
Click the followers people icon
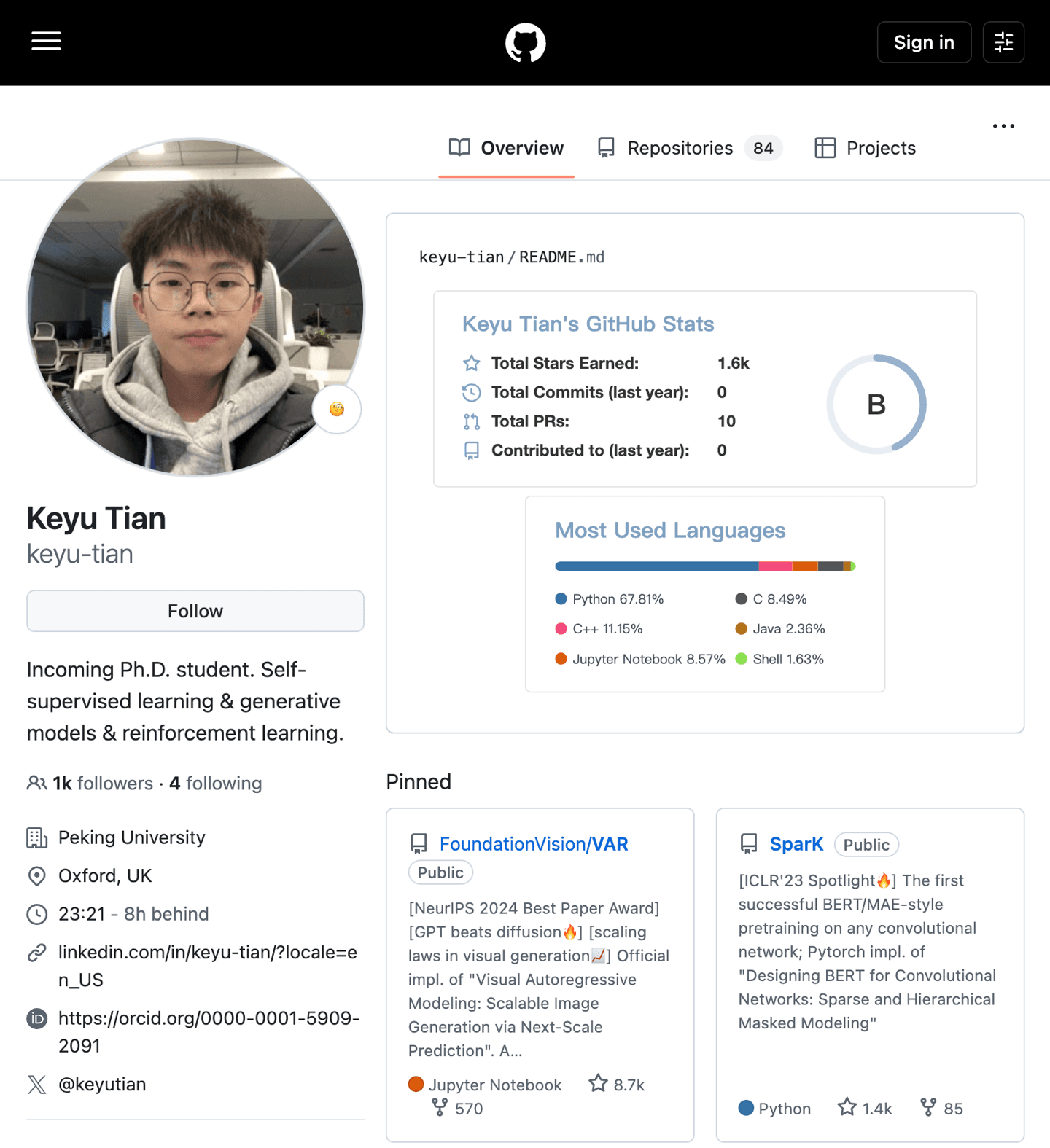click(36, 784)
